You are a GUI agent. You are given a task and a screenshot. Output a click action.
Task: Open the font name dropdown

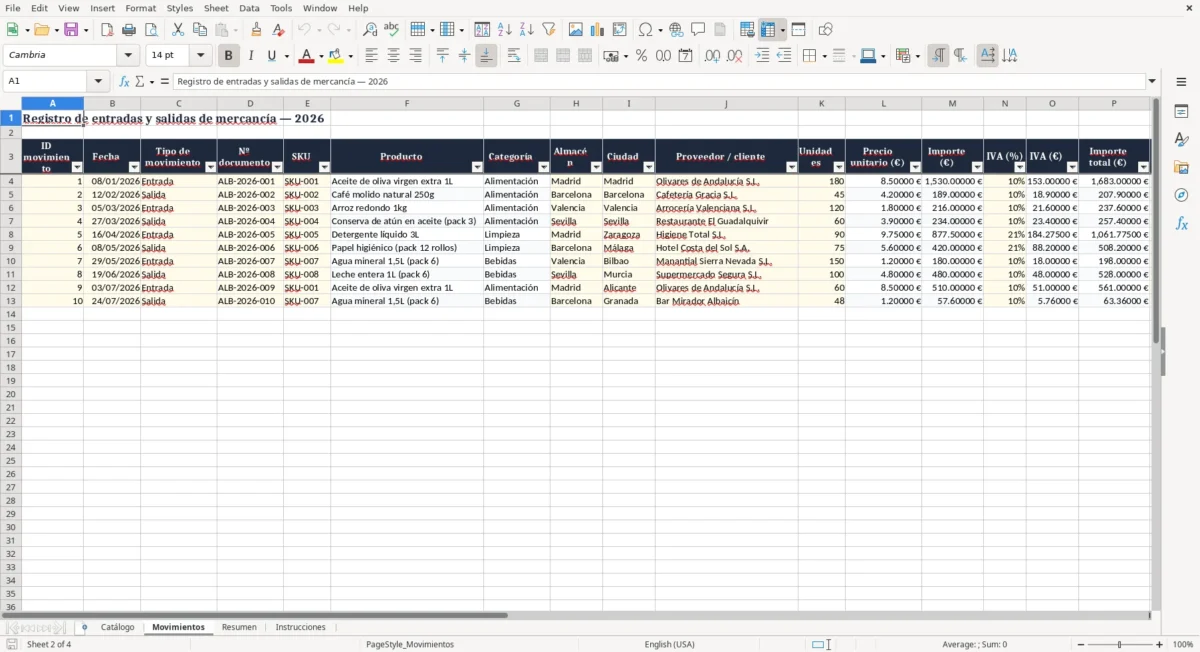(129, 56)
